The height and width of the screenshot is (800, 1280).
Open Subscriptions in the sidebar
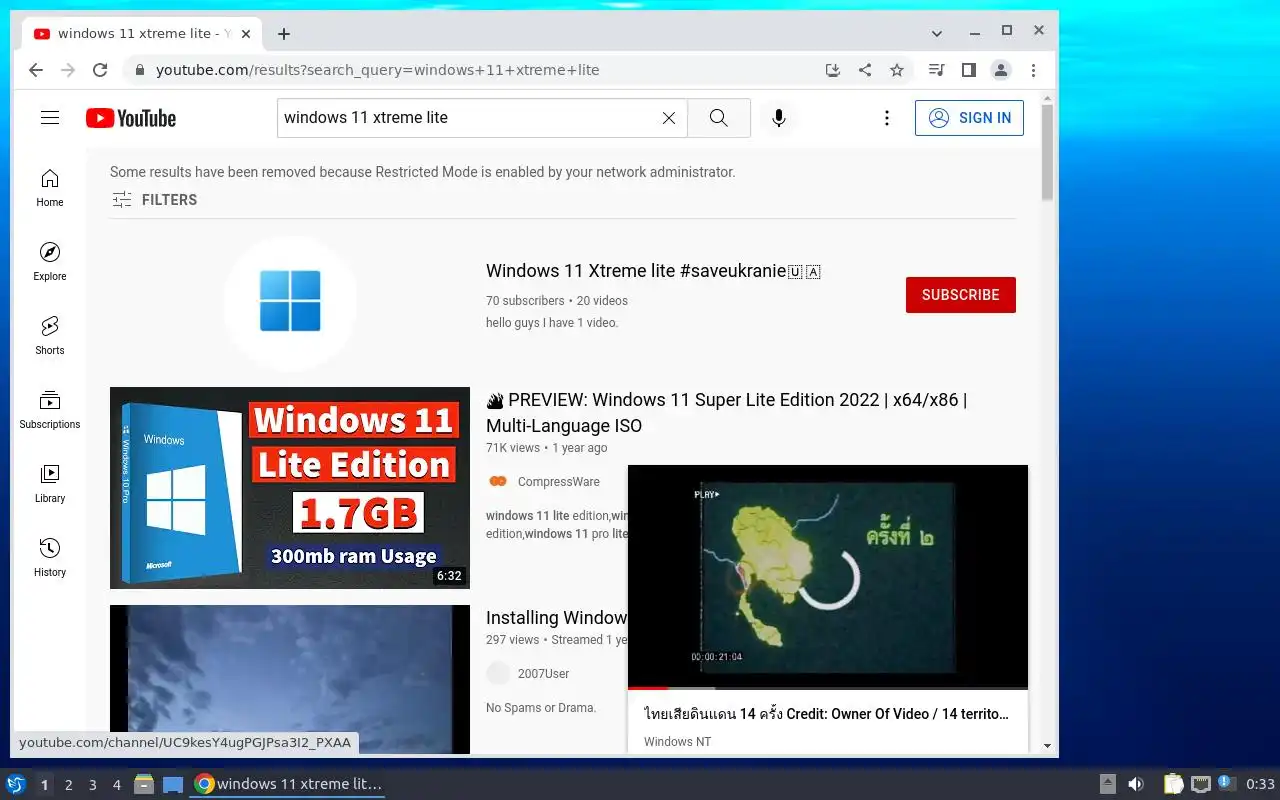[50, 410]
